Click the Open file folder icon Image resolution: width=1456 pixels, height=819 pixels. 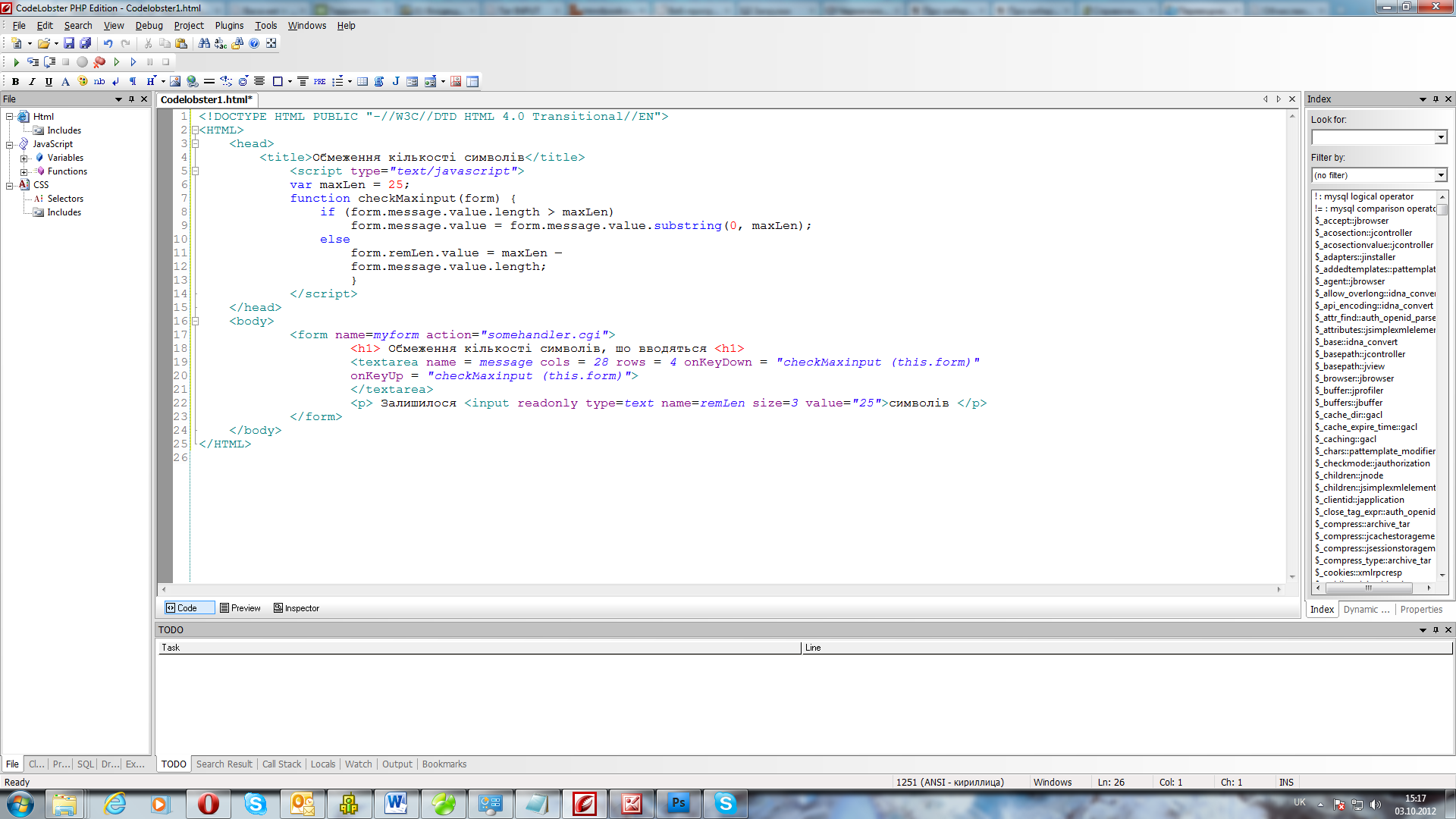[44, 43]
